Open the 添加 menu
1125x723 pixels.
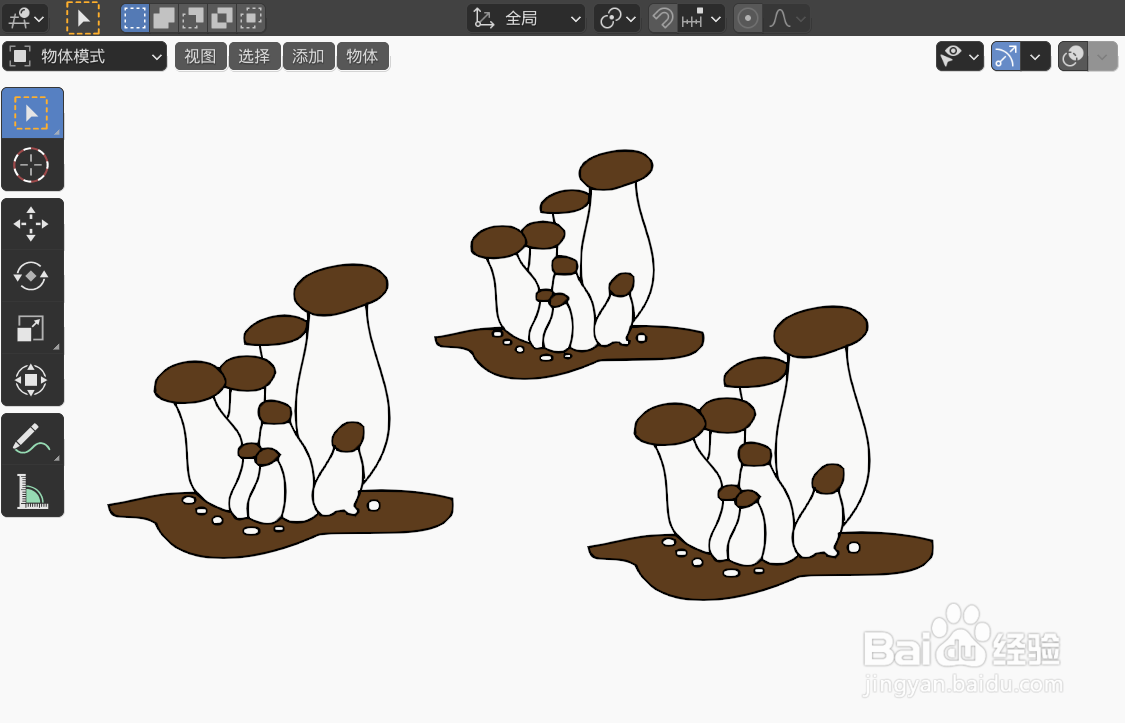click(x=308, y=56)
